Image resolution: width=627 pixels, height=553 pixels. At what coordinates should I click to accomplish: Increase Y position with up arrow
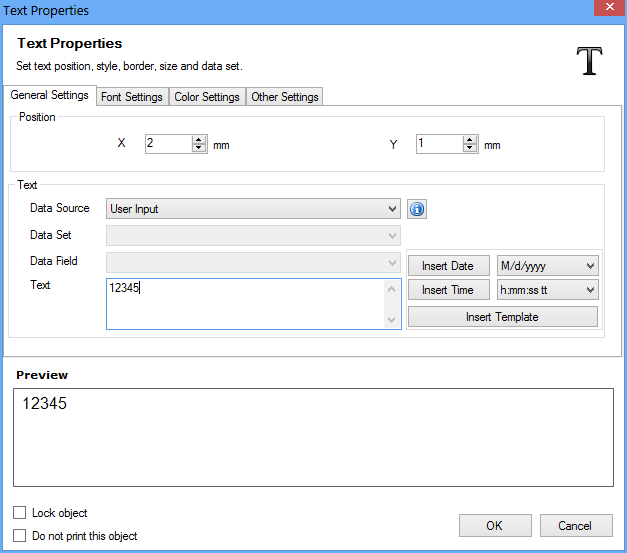[x=471, y=139]
